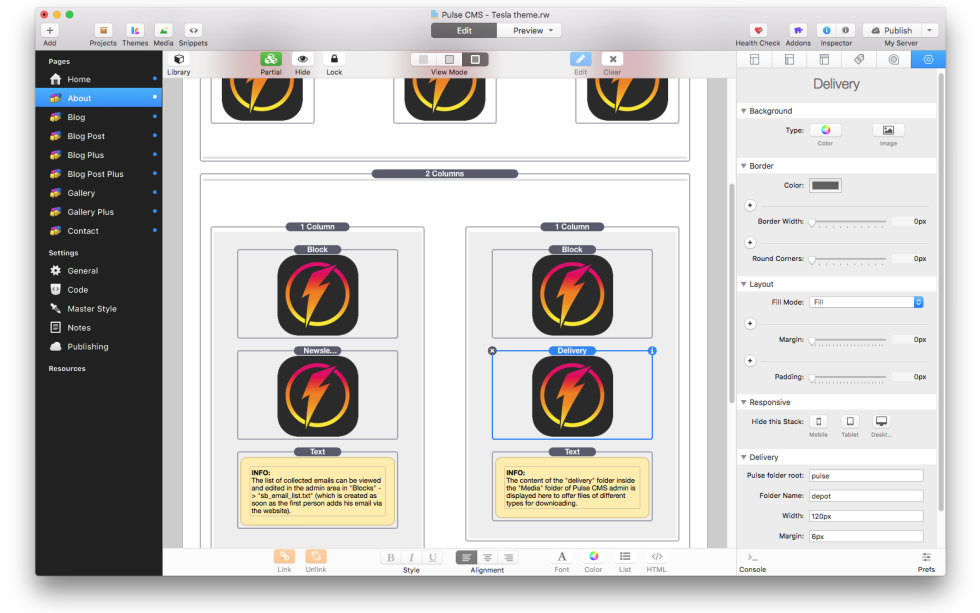This screenshot has width=980, height=613.
Task: Choose Image background type icon
Action: pyautogui.click(x=888, y=130)
